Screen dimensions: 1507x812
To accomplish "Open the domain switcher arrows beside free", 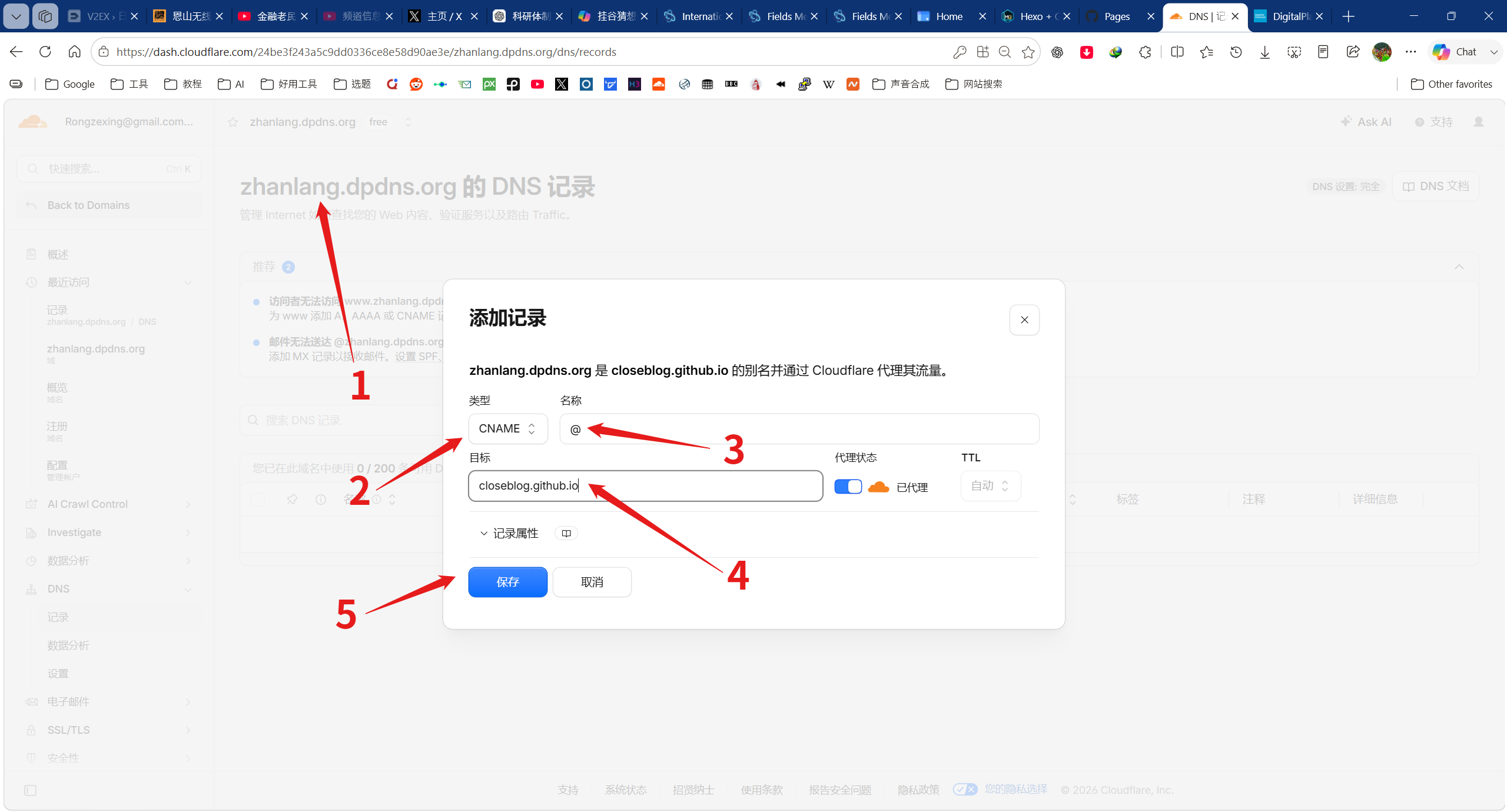I will [x=408, y=122].
